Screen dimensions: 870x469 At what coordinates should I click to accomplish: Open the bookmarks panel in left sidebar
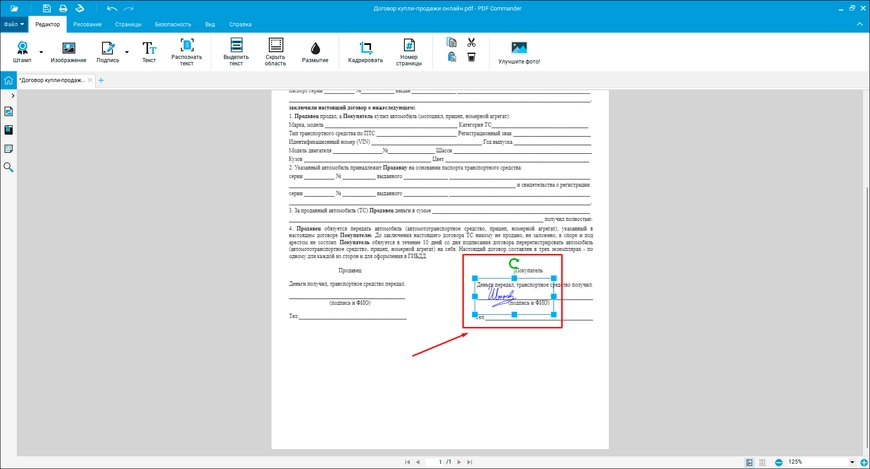click(8, 130)
